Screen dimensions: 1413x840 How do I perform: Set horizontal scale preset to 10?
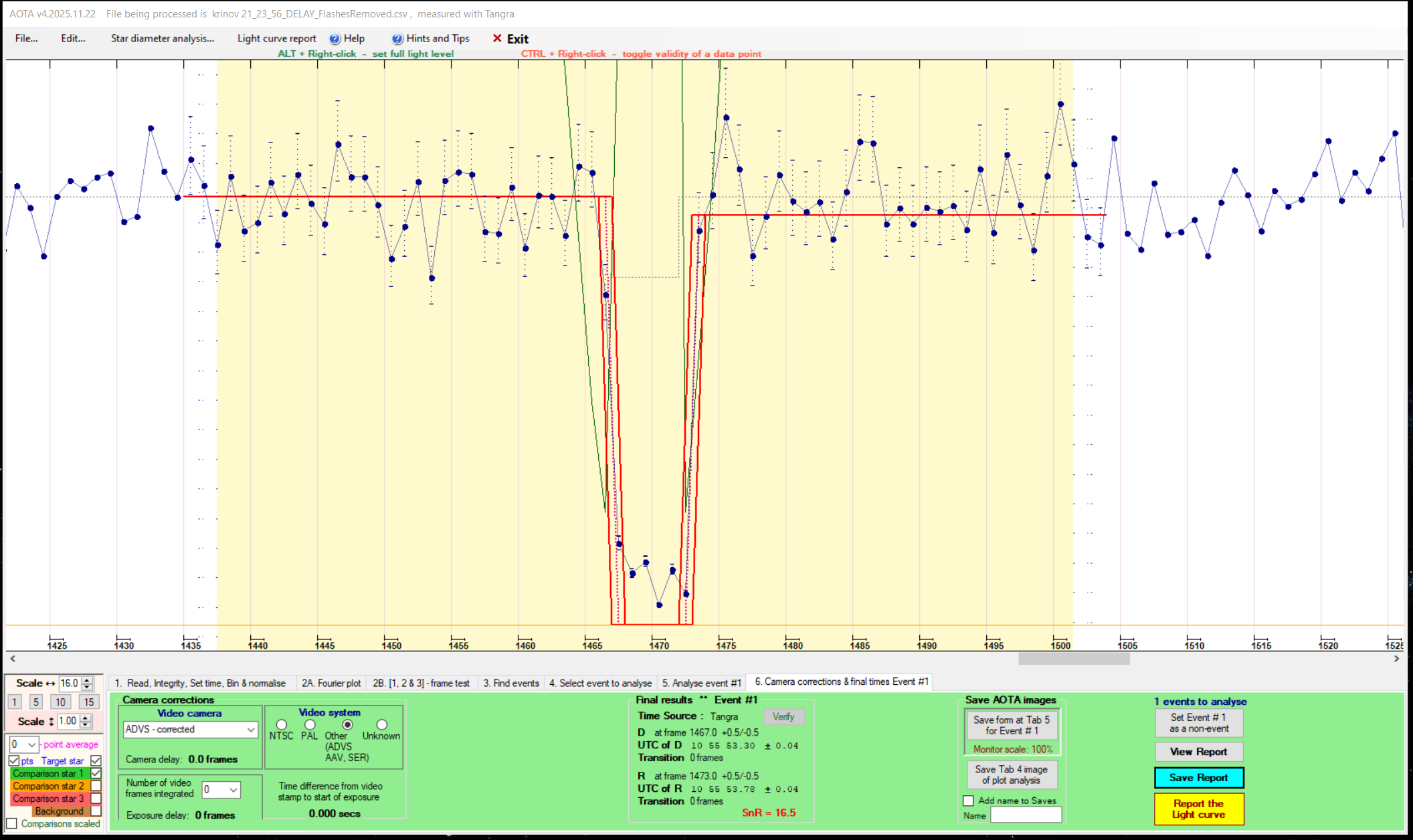(x=60, y=702)
